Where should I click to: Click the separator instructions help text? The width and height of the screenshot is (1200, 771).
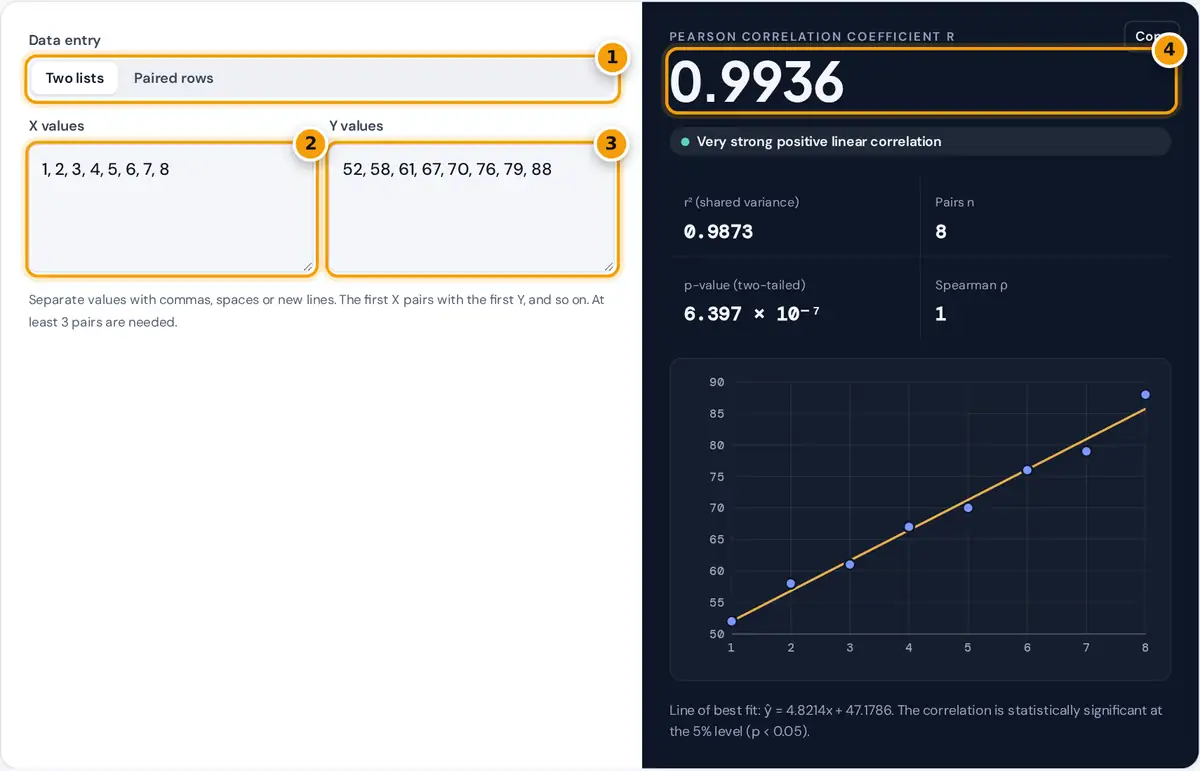(x=317, y=311)
